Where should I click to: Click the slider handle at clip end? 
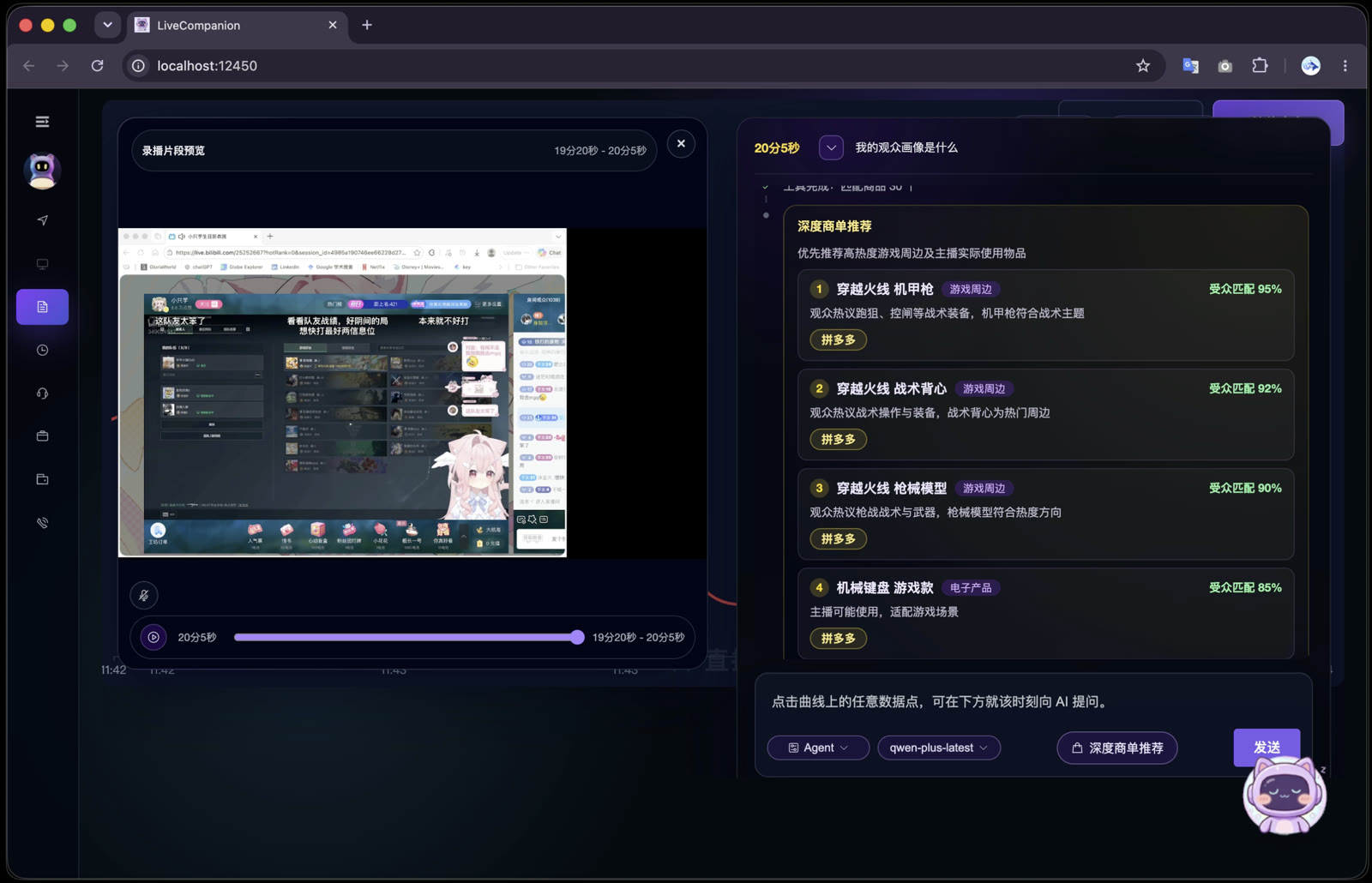[577, 637]
